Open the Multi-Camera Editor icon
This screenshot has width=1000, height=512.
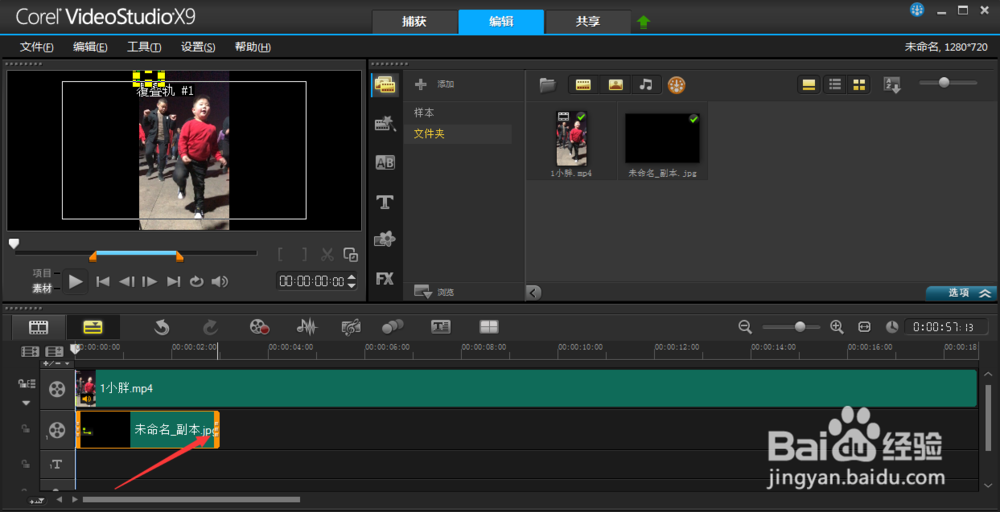click(489, 327)
